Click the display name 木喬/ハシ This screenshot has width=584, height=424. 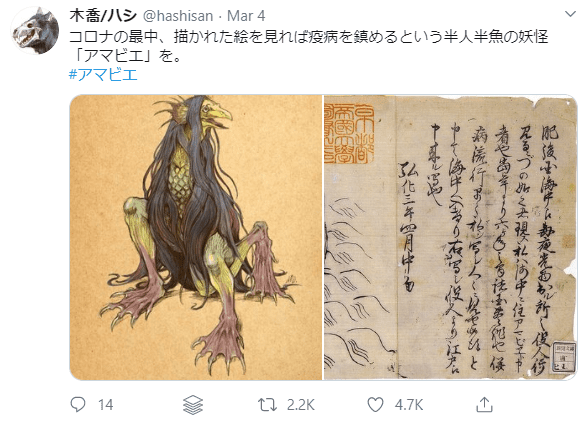pos(103,16)
